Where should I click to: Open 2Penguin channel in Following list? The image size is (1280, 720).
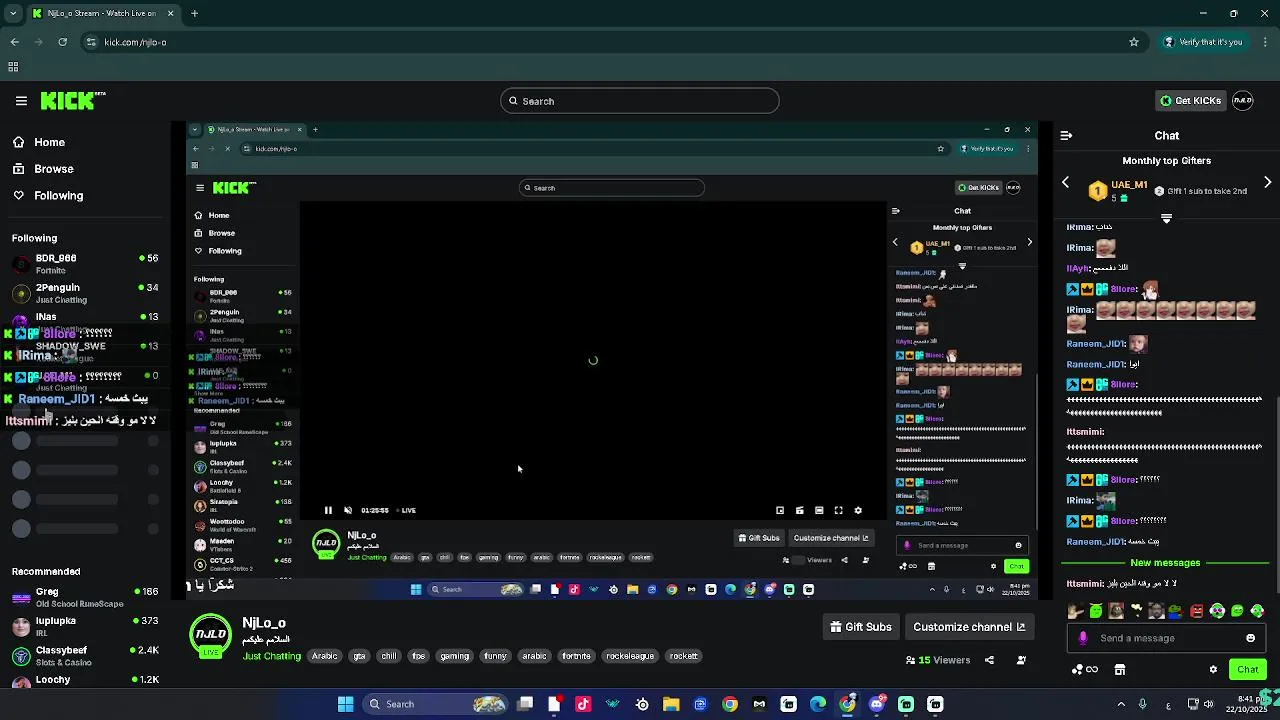[x=85, y=293]
